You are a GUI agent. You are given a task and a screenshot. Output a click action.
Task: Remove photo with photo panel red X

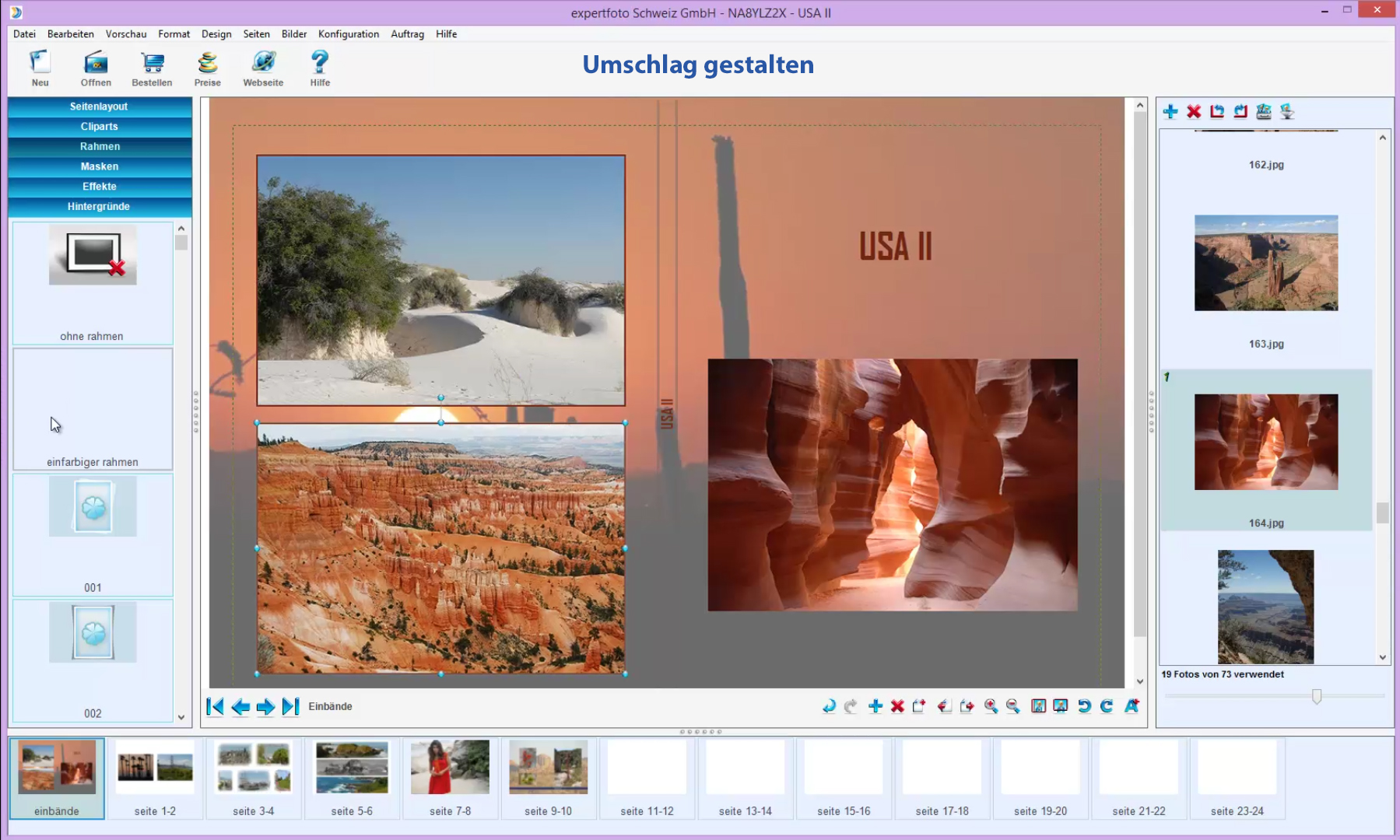click(1194, 111)
